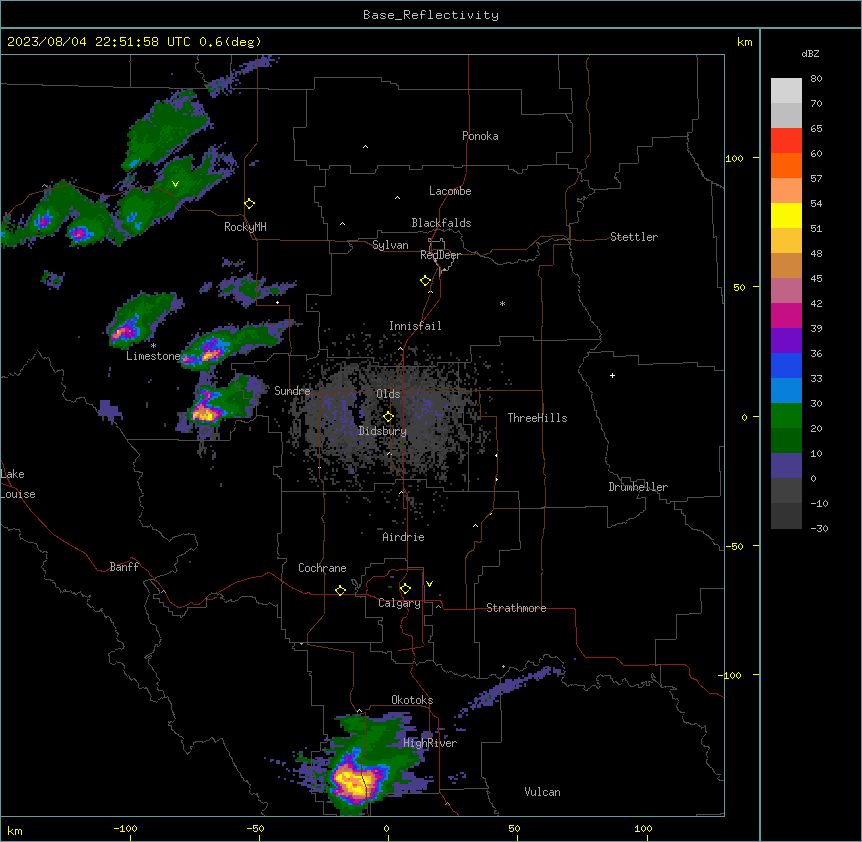
Task: Click the Strathmore label
Action: click(x=516, y=608)
